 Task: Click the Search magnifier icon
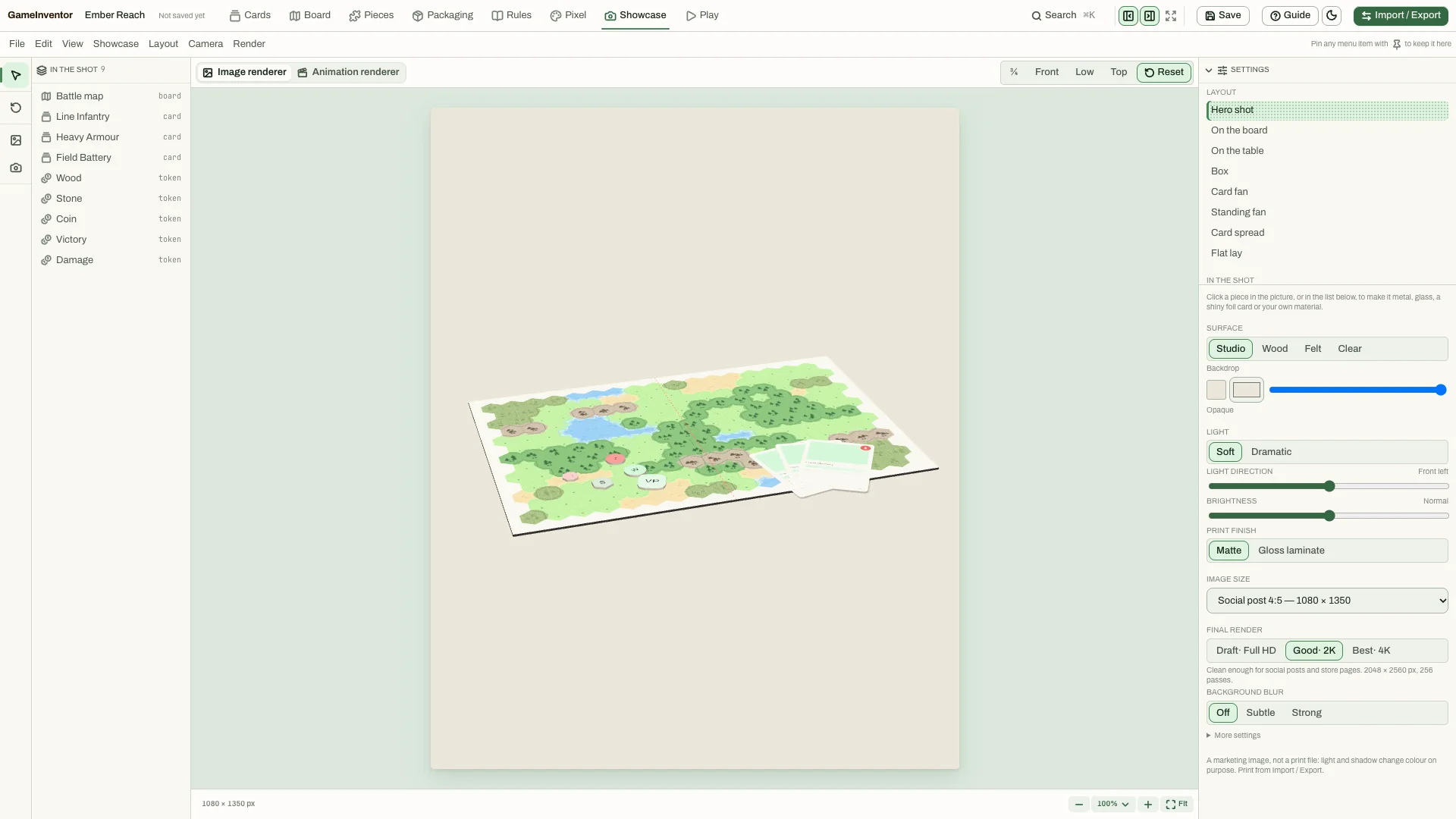pyautogui.click(x=1036, y=16)
